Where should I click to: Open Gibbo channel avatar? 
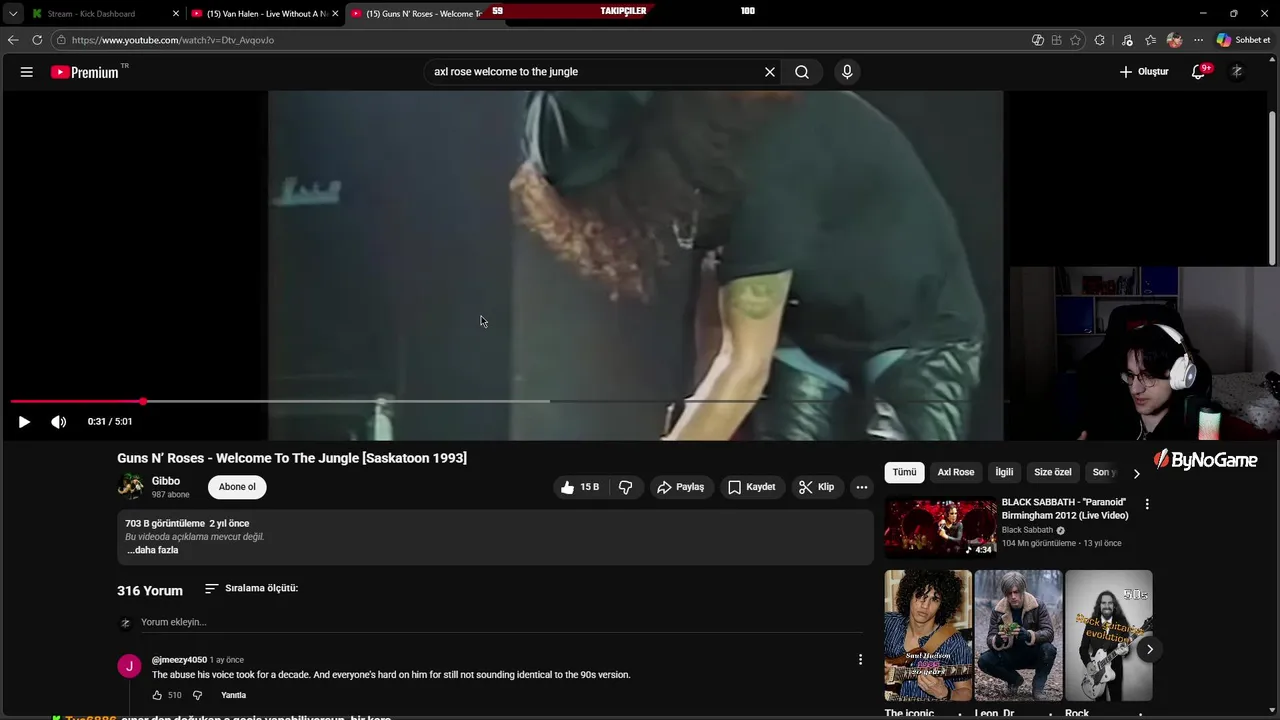[131, 487]
